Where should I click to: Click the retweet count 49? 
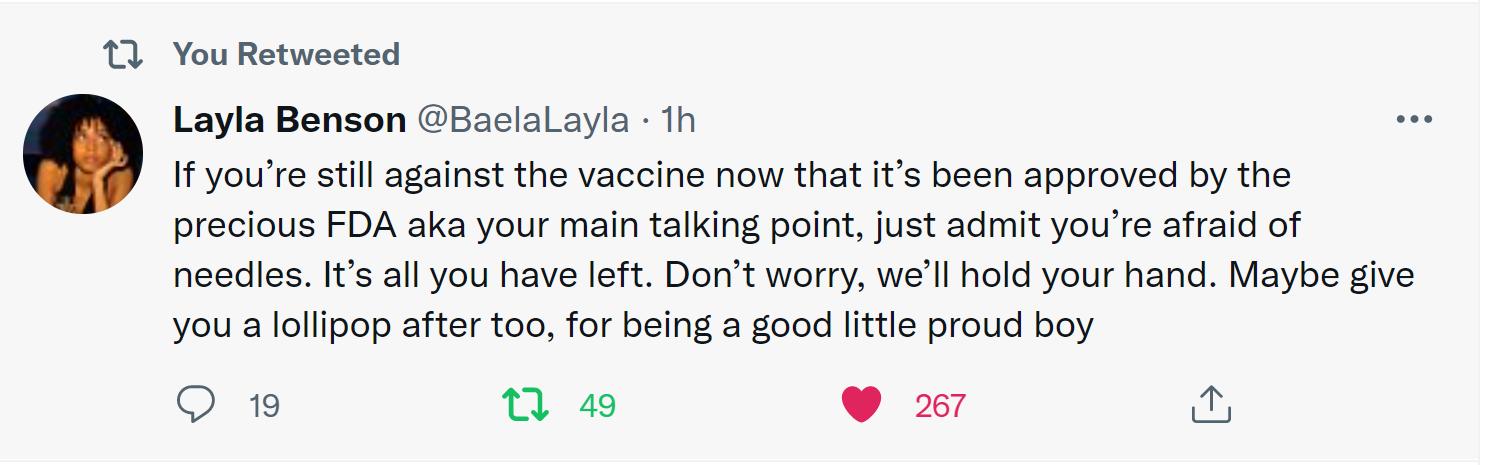(597, 406)
